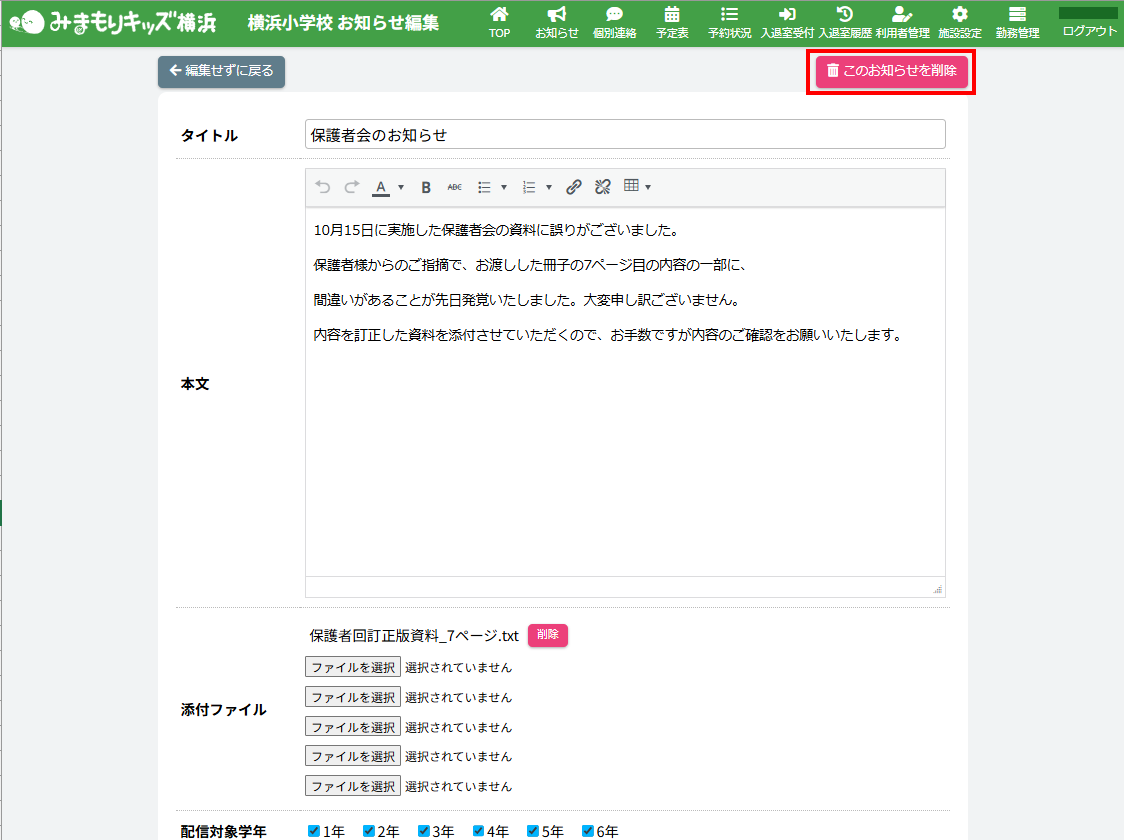Click 編集せずに戻る button
The image size is (1124, 840).
221,72
